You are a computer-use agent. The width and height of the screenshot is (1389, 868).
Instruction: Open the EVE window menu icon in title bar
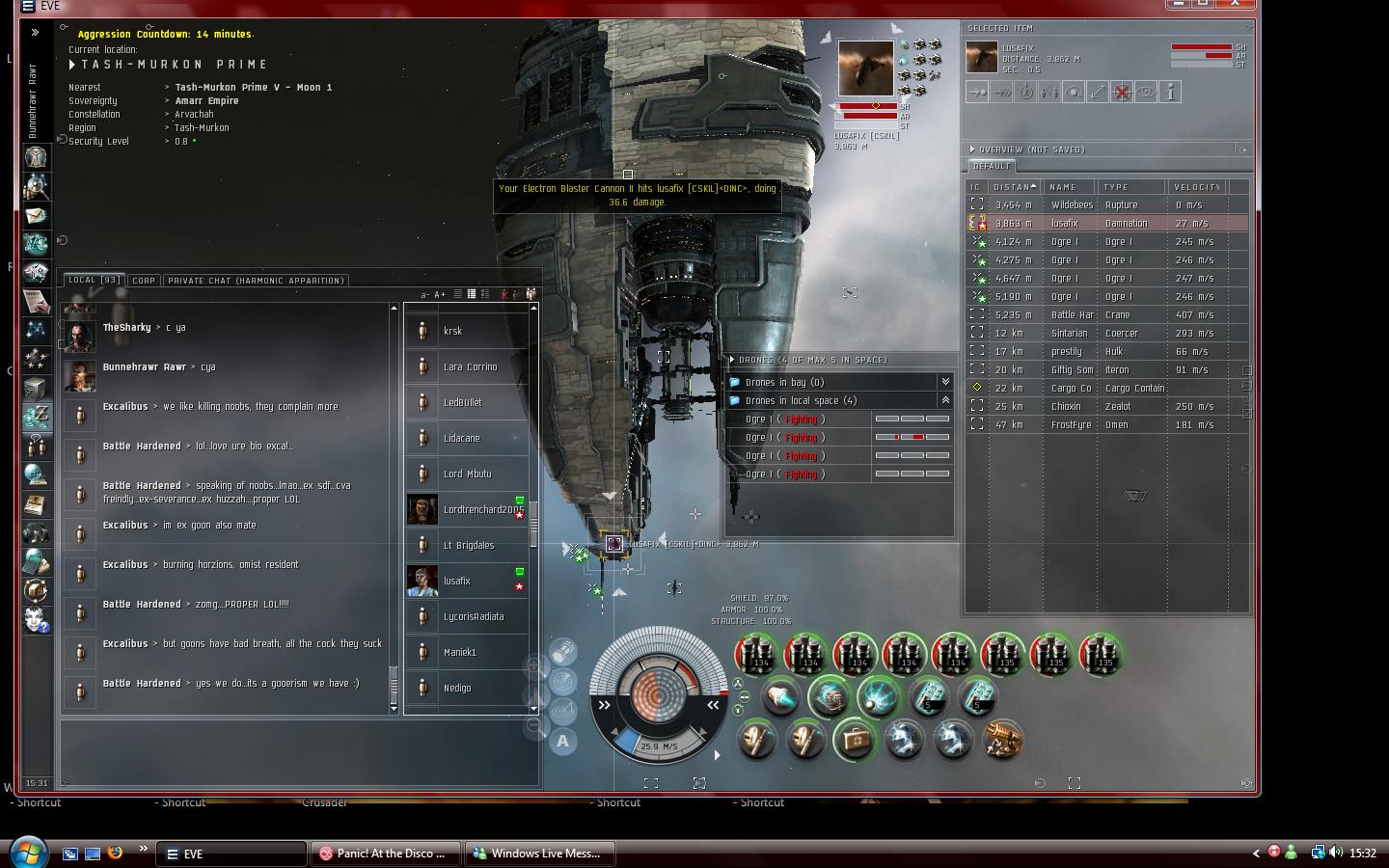[28, 6]
